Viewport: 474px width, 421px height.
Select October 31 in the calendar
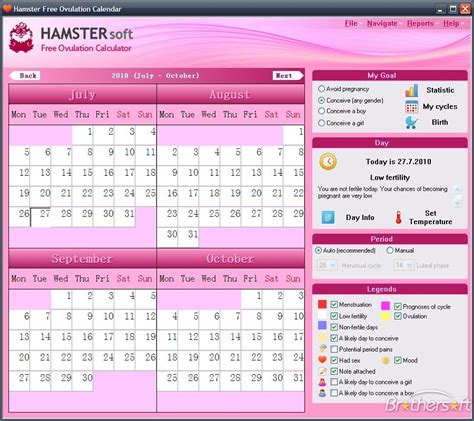(x=294, y=381)
